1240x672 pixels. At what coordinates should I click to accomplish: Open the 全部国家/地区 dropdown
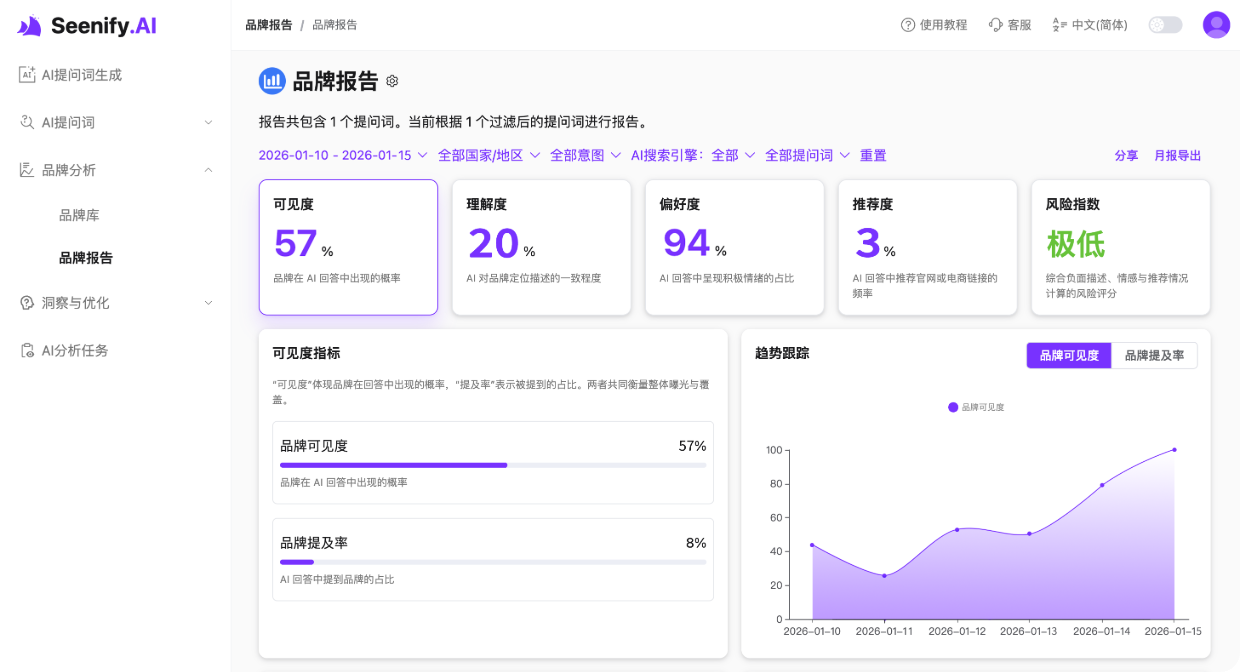click(x=484, y=155)
